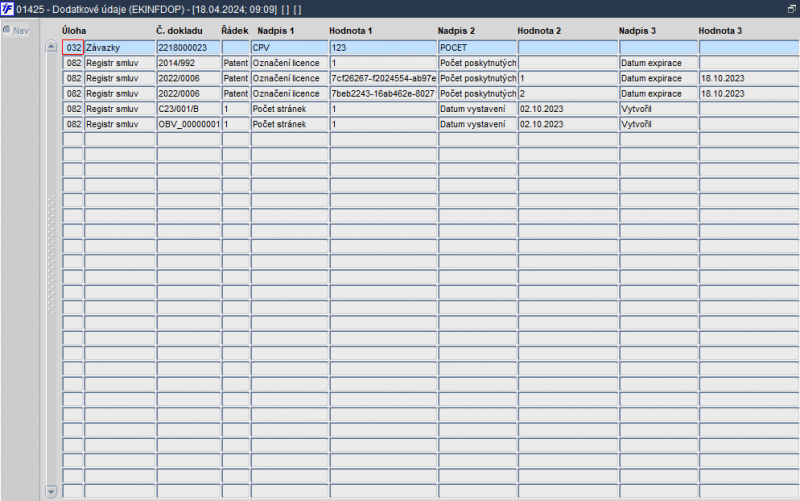The height and width of the screenshot is (501, 800).
Task: Click the scroll up arrow button
Action: (x=51, y=46)
